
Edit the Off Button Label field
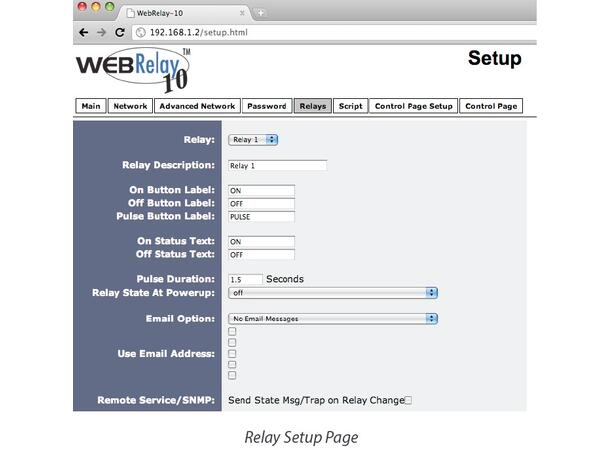(x=261, y=204)
